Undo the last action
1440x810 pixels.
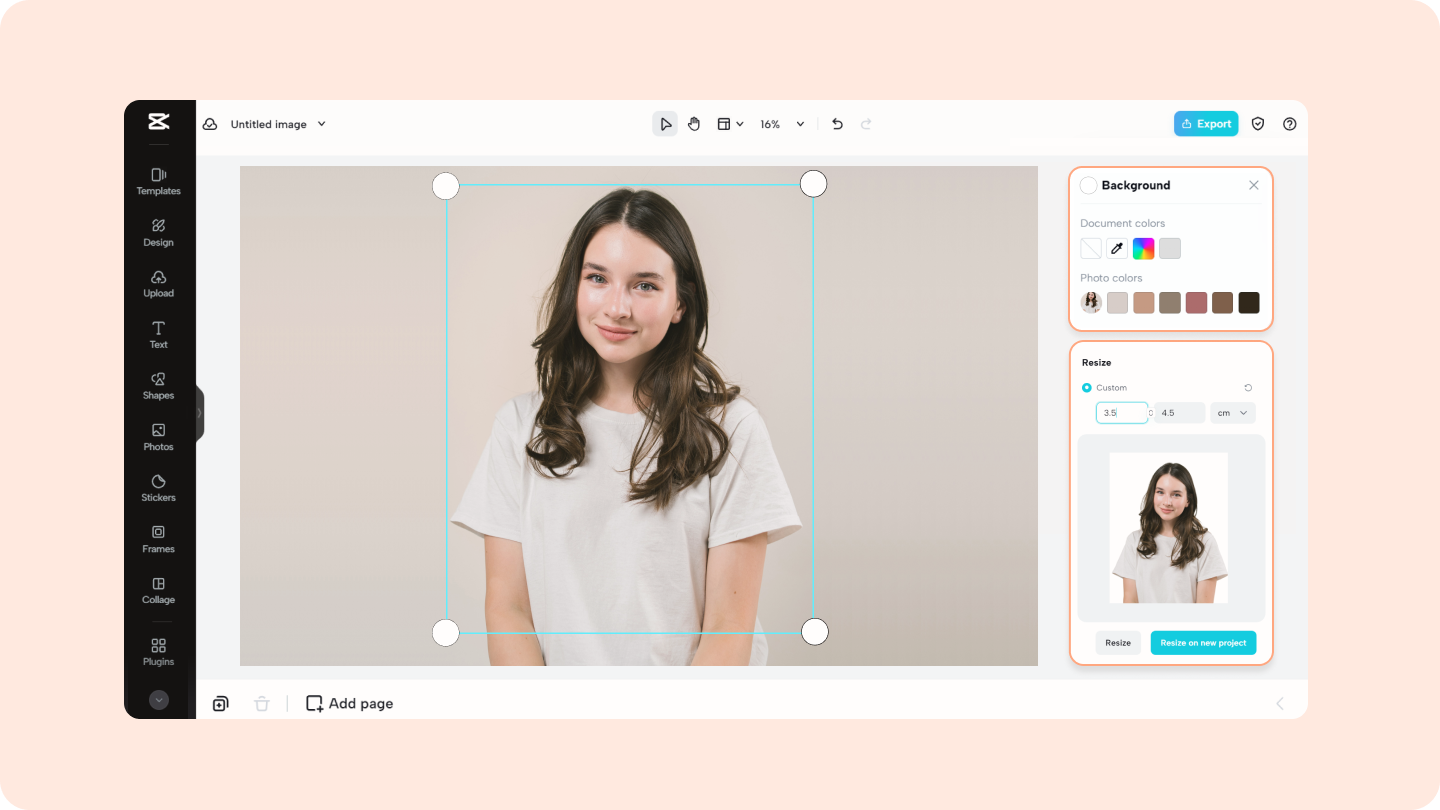(837, 124)
